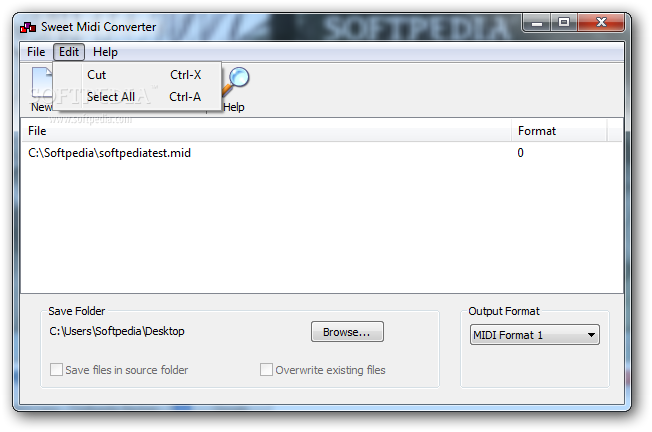Open the Help menu in the menu bar

click(x=105, y=52)
